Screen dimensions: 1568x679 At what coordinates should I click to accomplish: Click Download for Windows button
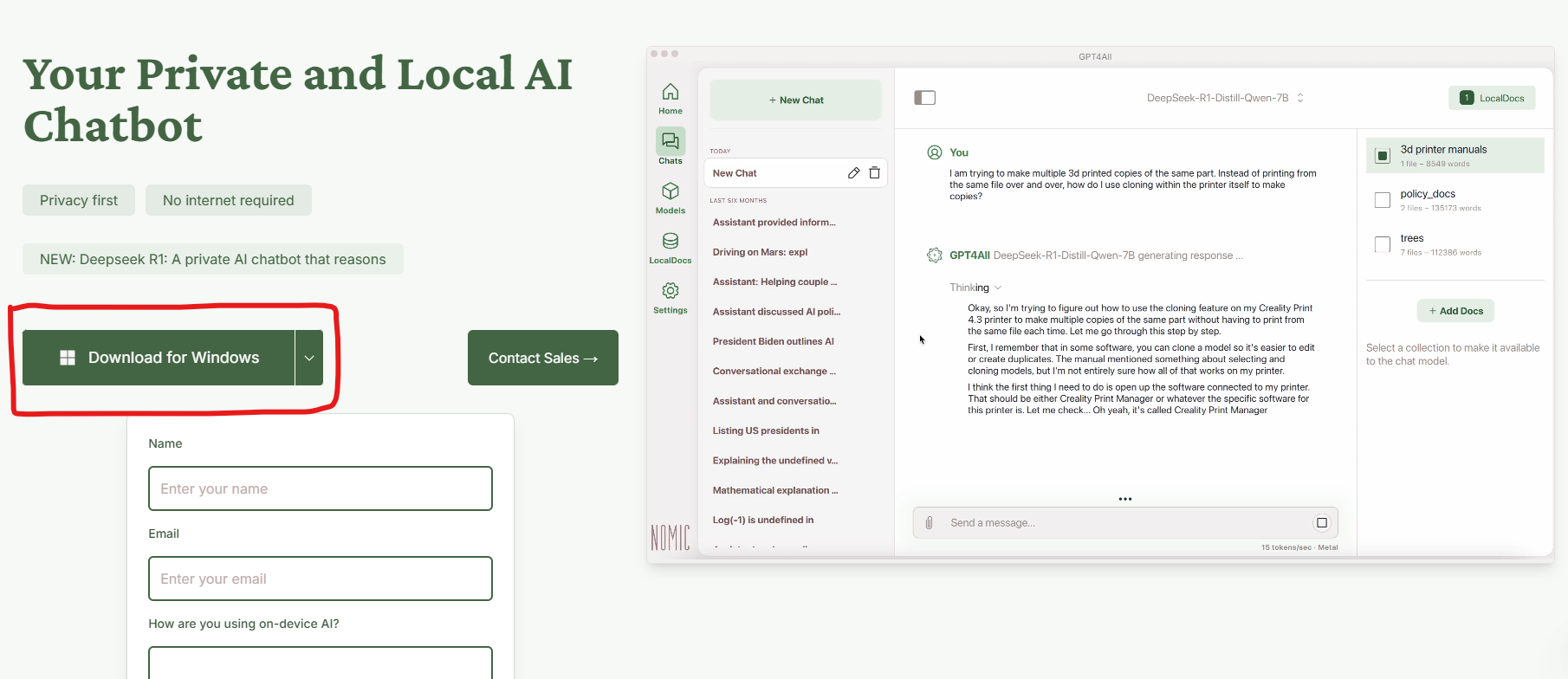(159, 358)
